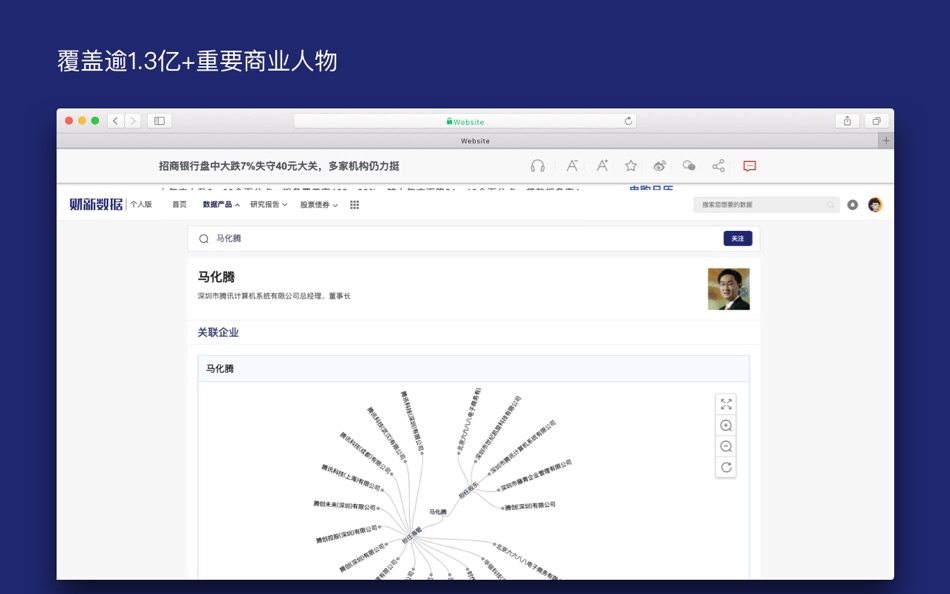950x594 pixels.
Task: Select 腾讯科技(武汉)有限公司 node
Action: (387, 433)
